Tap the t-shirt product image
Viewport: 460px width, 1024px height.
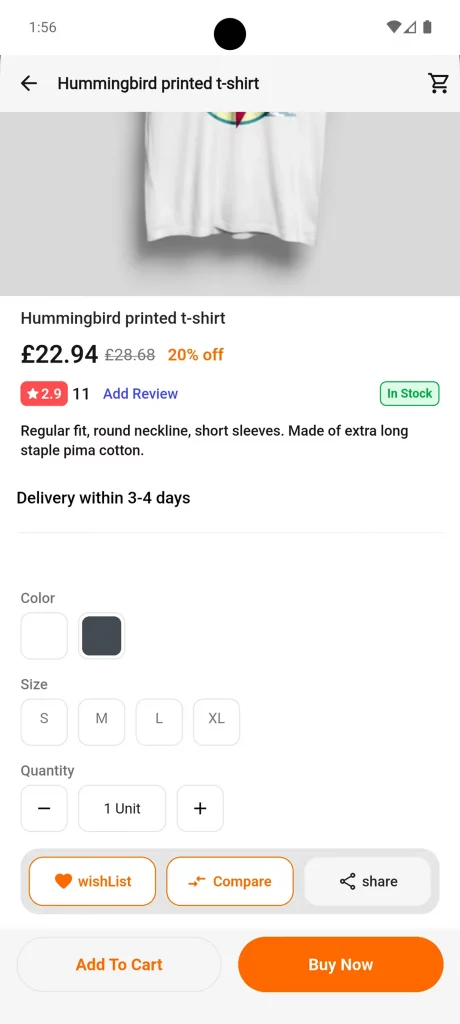[x=230, y=204]
